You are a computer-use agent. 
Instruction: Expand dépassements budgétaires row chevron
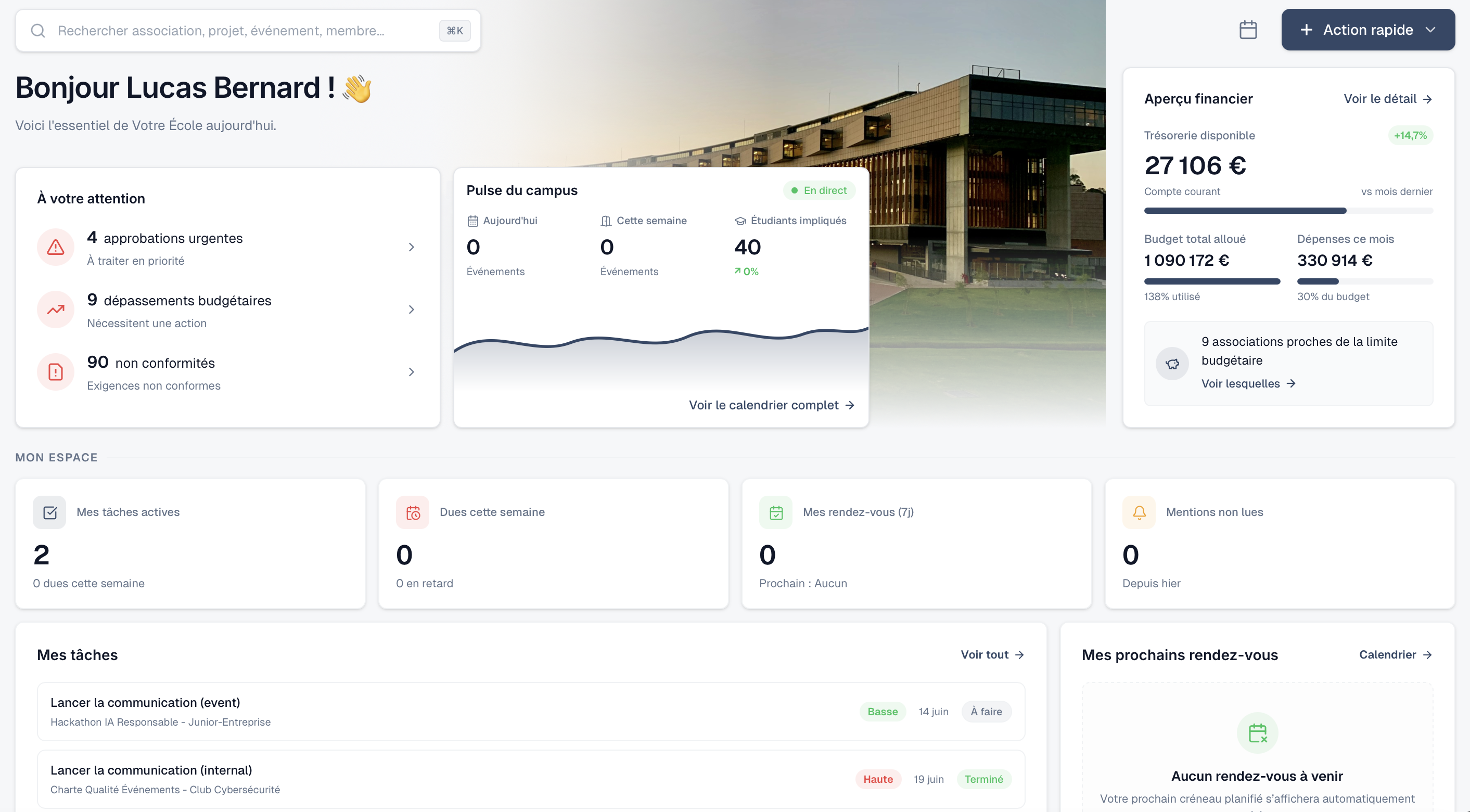tap(412, 310)
